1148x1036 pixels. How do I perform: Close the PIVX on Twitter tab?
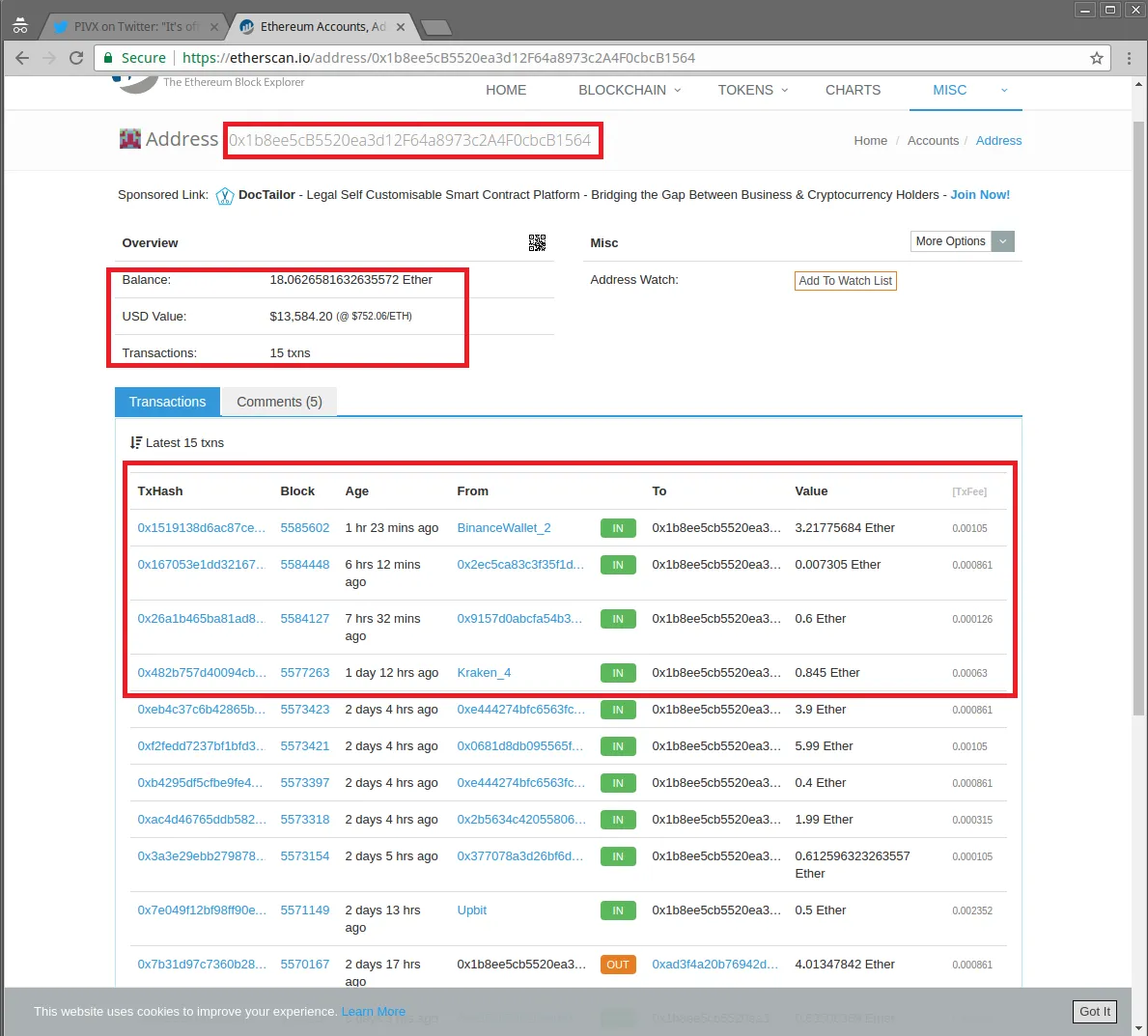point(213,27)
